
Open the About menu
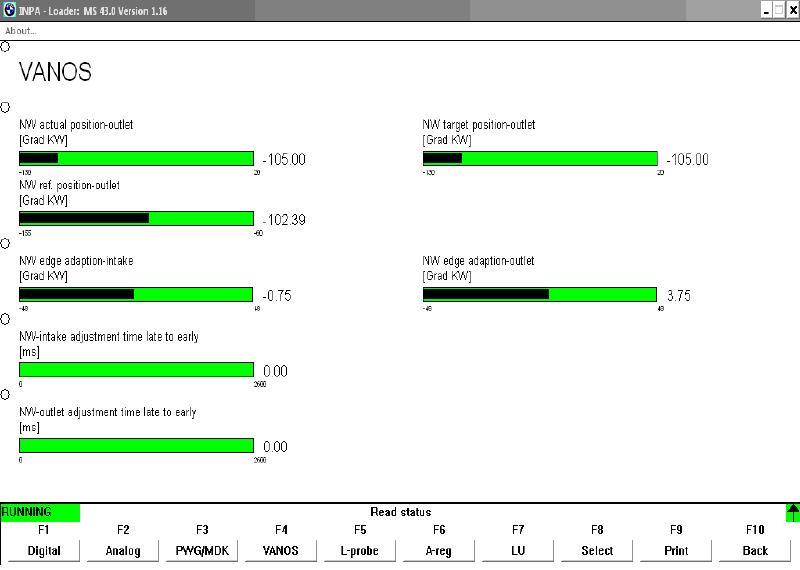coord(21,31)
